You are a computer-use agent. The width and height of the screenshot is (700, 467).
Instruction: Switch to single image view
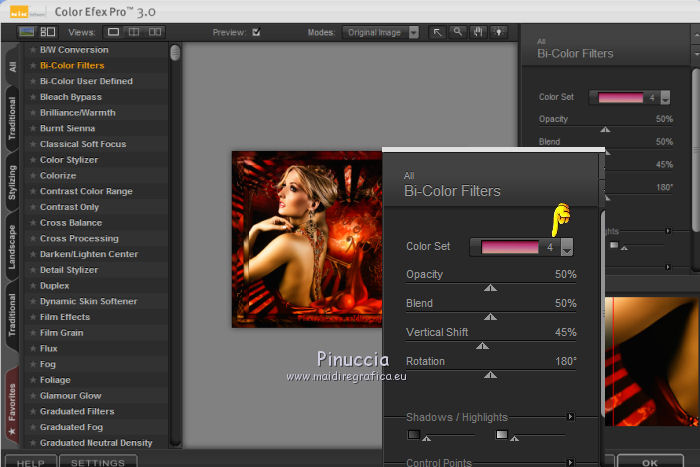click(113, 32)
